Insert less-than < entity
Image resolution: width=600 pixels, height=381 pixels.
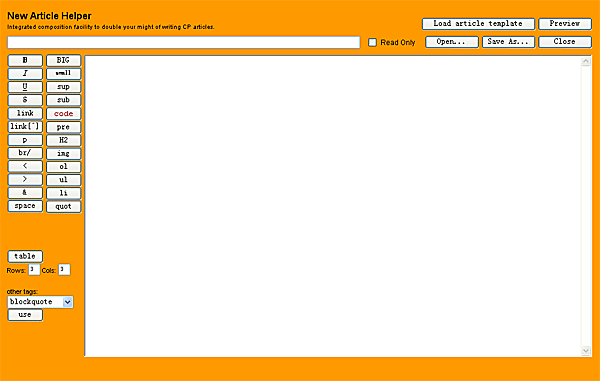(25, 166)
